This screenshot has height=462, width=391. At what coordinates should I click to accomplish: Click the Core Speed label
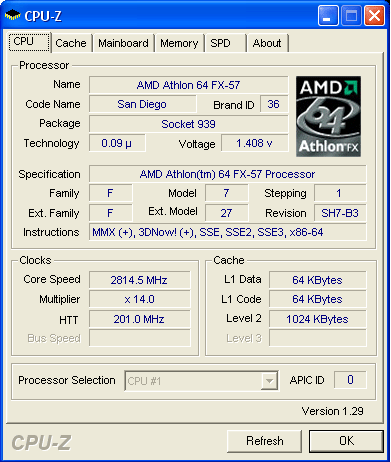click(52, 279)
